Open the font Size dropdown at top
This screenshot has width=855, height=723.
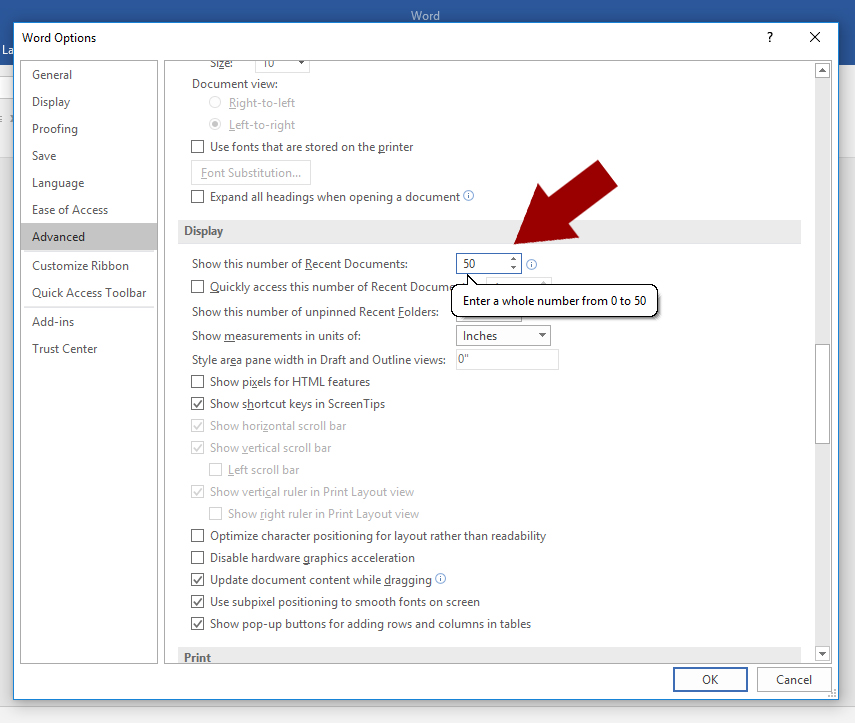[x=282, y=65]
